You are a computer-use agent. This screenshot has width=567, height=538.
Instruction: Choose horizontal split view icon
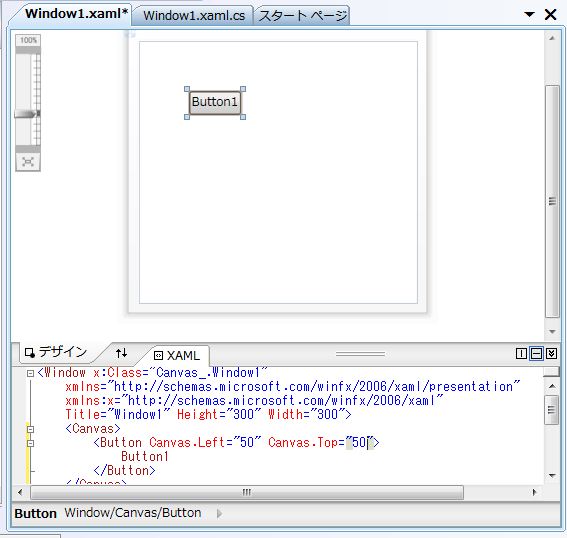coord(536,353)
